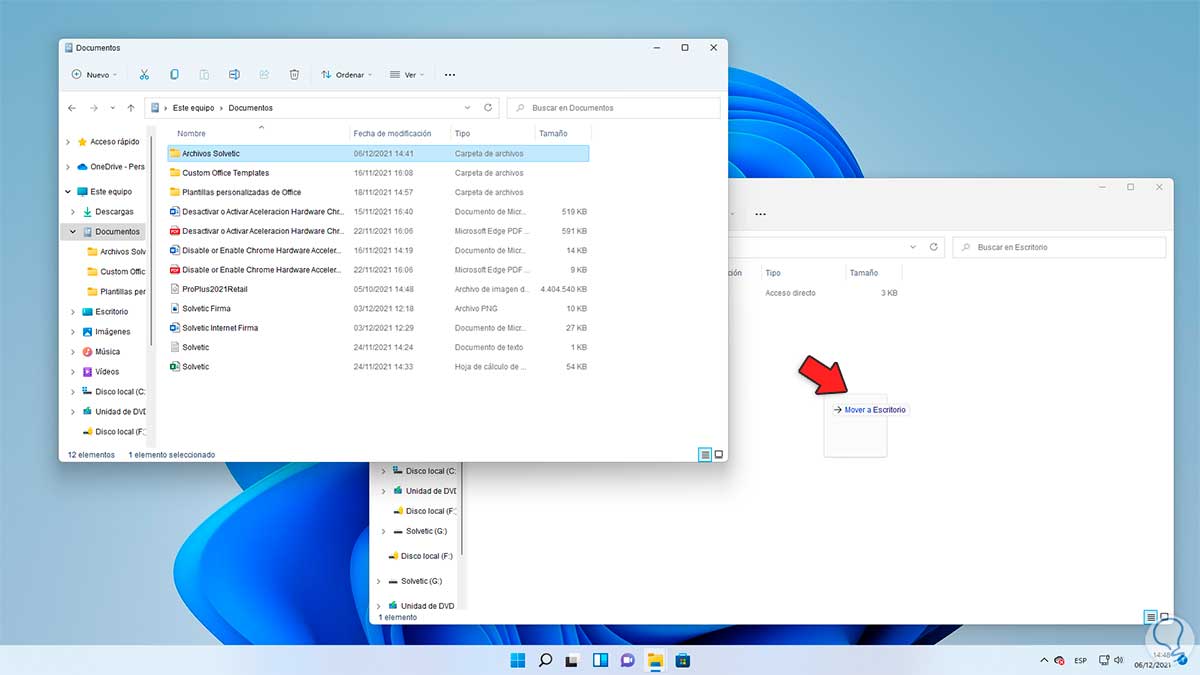Screen dimensions: 1200x675
Task: Open Widgets from the taskbar
Action: 600,660
